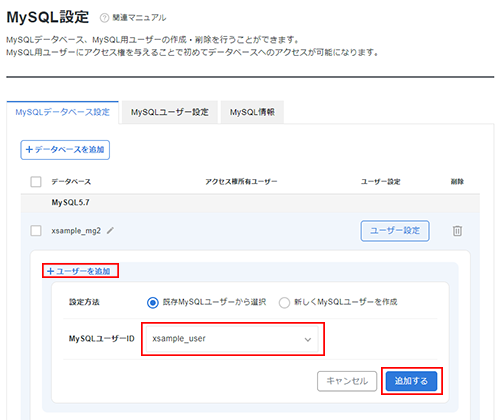Screen dimensions: 500x420
Task: Select 新しくMySQLユーザーを作成 radio option
Action: tap(284, 303)
